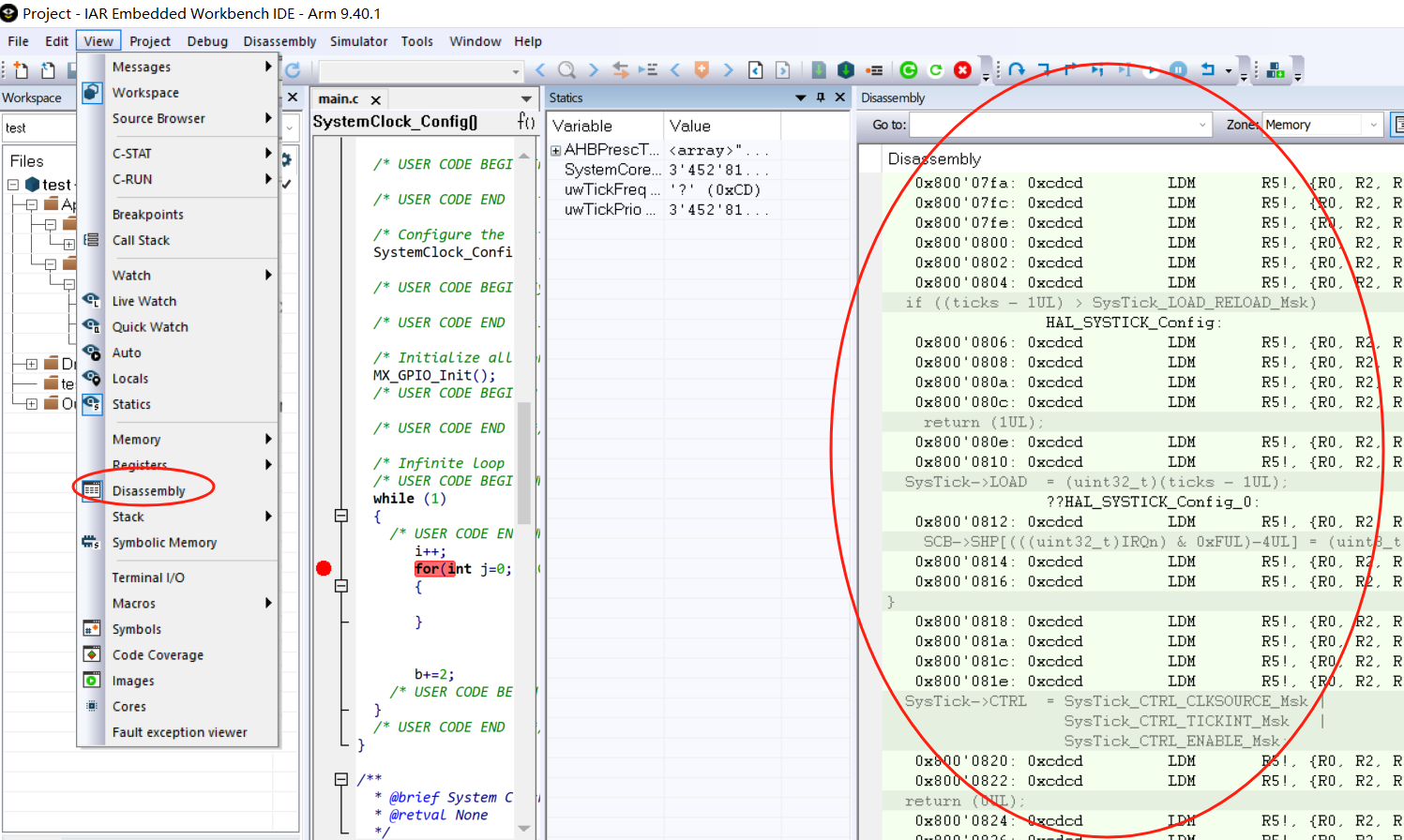This screenshot has height=840, width=1404.
Task: Close the main.c tab with its X
Action: (376, 99)
